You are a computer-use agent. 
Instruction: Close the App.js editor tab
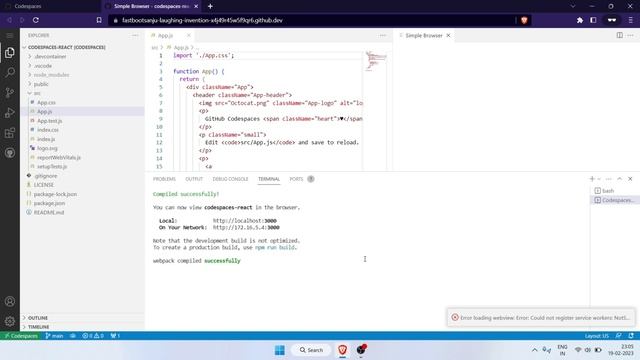[189, 36]
